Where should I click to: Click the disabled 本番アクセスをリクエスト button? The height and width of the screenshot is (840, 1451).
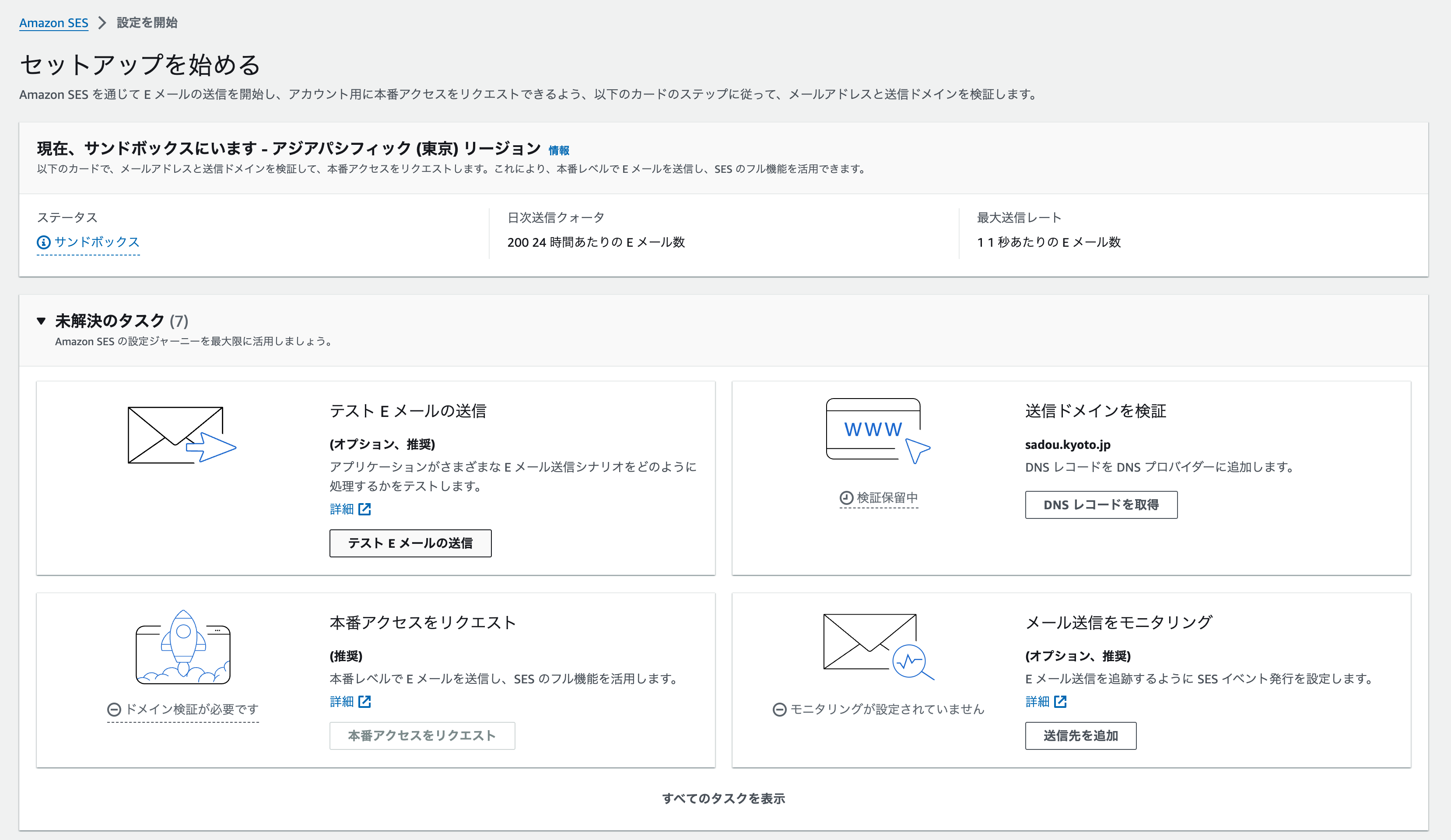point(422,735)
